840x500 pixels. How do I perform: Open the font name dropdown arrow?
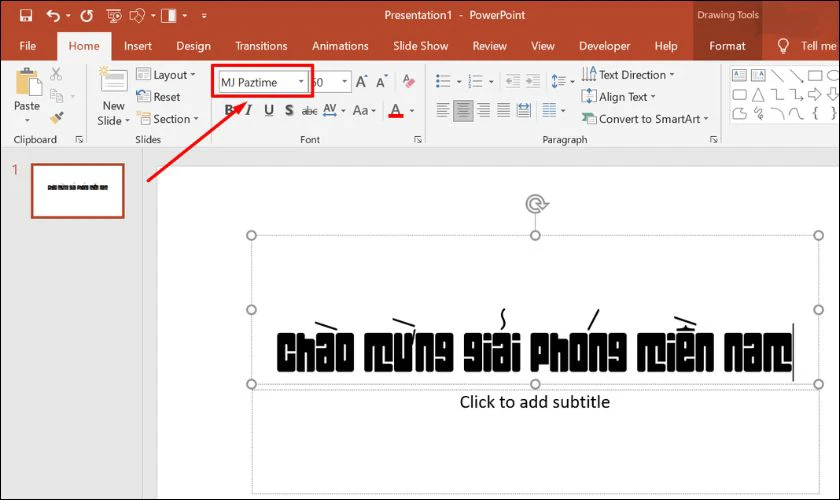point(301,81)
